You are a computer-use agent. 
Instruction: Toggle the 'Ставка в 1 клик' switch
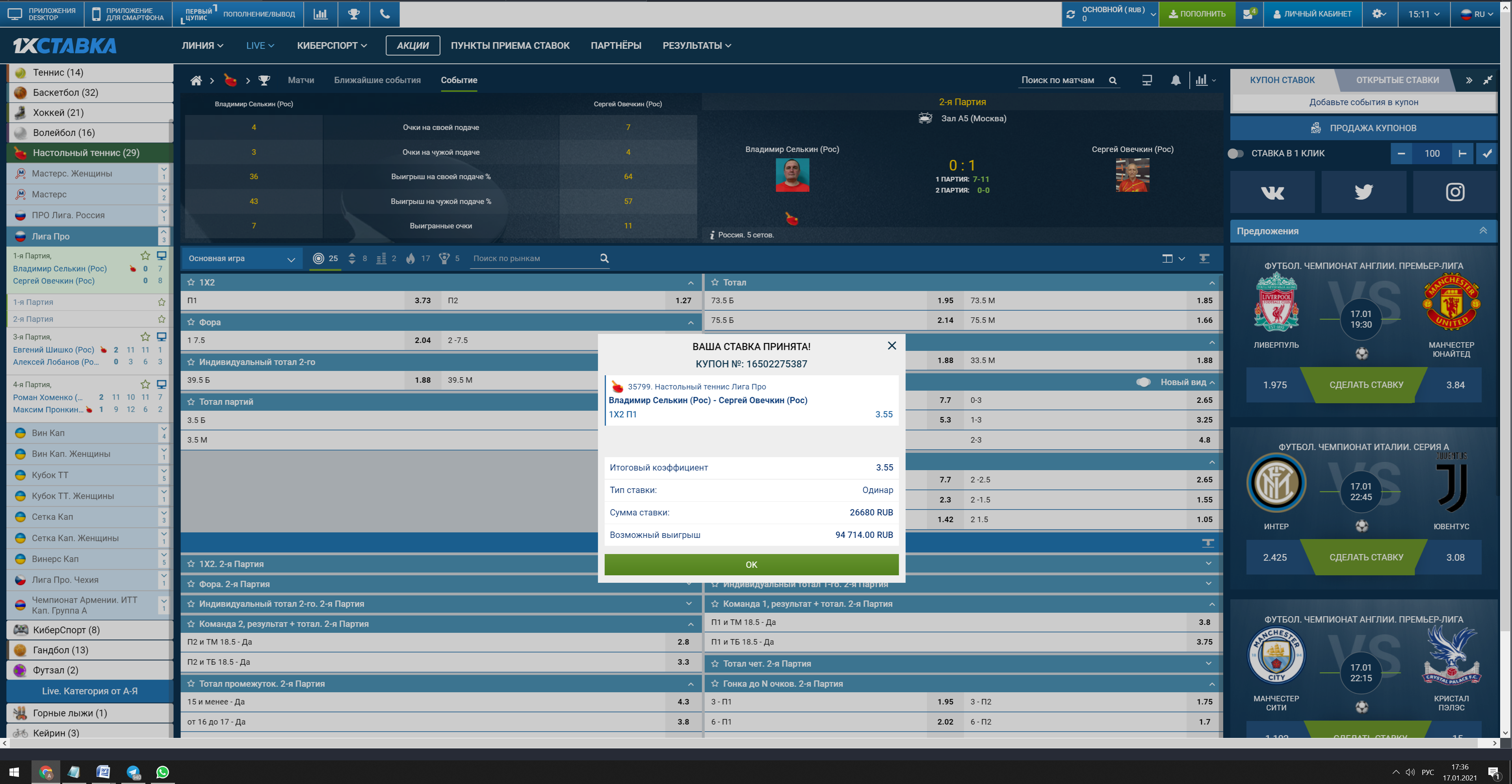(1235, 153)
